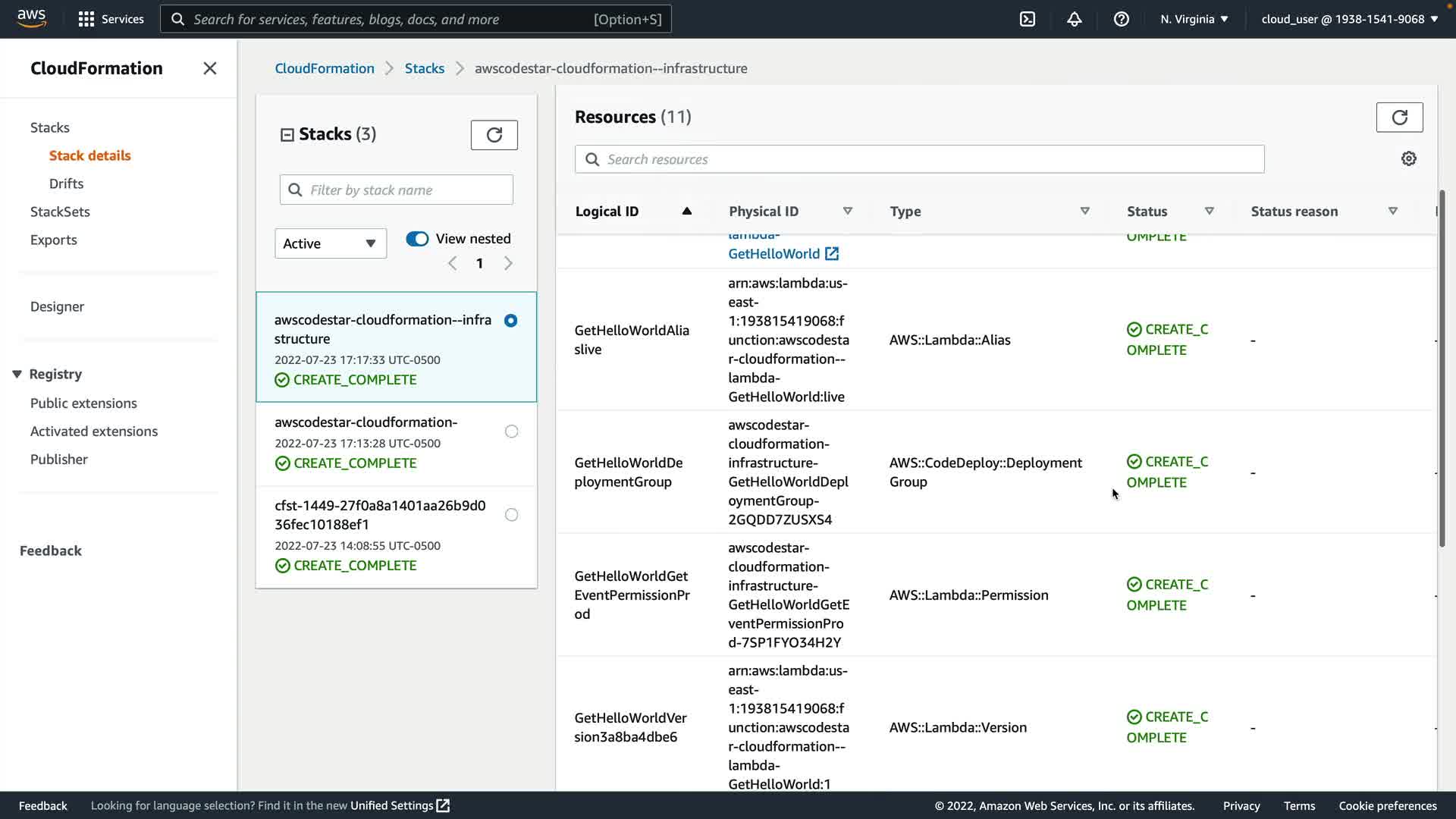Open Drifts in the sidebar
Viewport: 1456px width, 819px height.
tap(66, 184)
